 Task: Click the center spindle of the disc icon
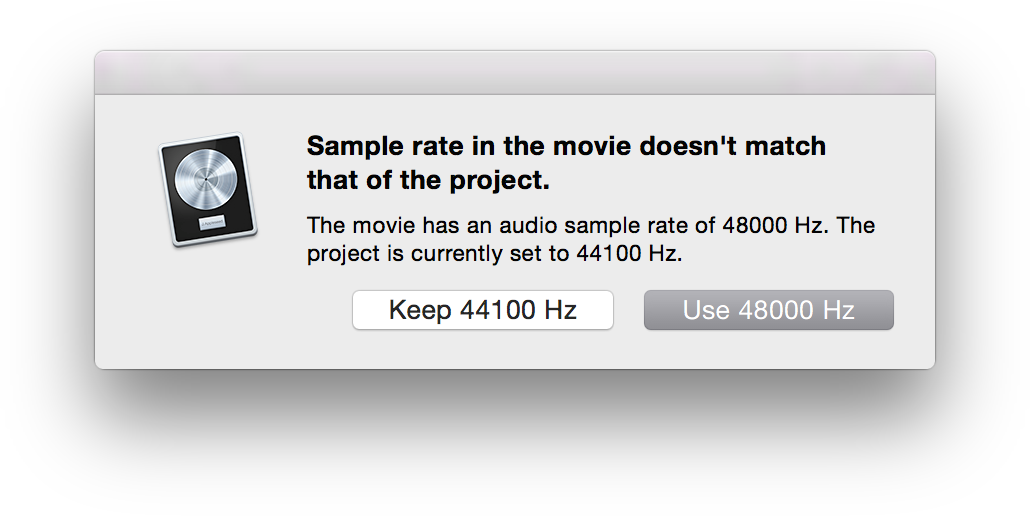click(206, 179)
